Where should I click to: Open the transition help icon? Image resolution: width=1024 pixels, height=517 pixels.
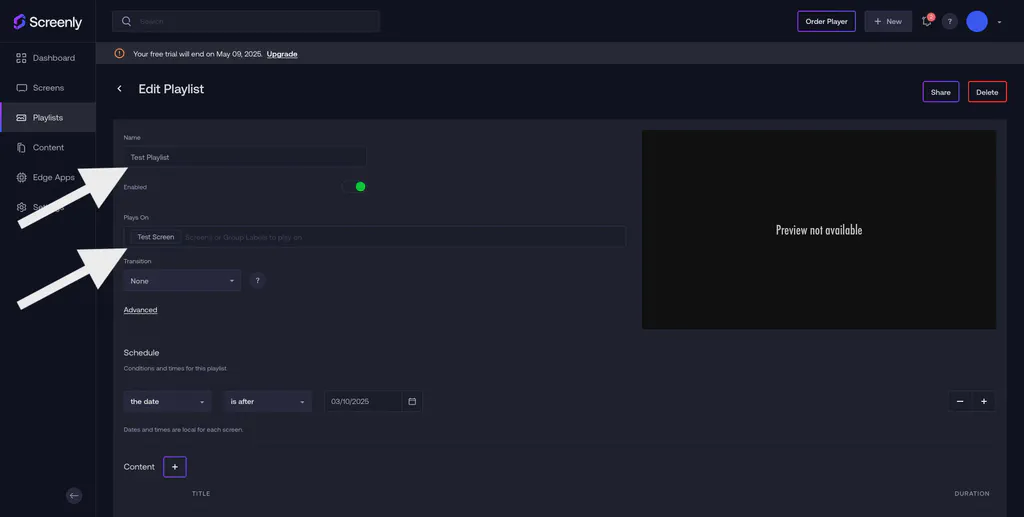[257, 281]
